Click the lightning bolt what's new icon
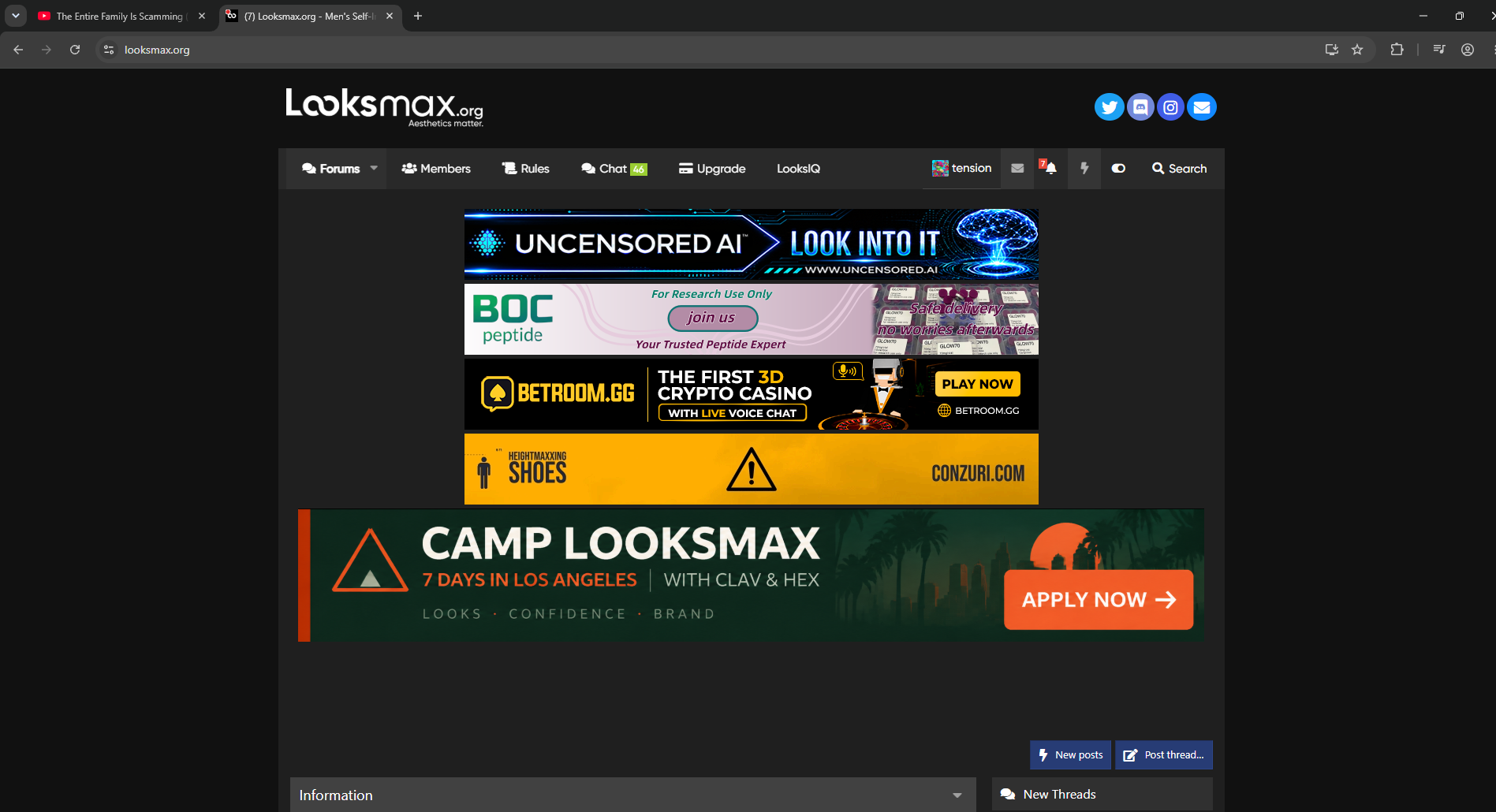This screenshot has width=1496, height=812. (x=1084, y=168)
